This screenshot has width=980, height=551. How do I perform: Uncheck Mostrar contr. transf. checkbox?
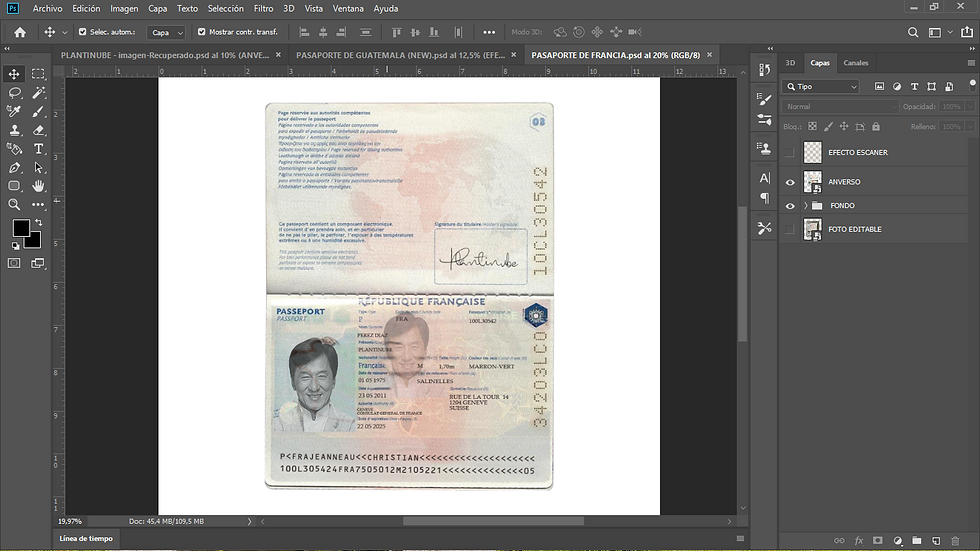coord(202,32)
